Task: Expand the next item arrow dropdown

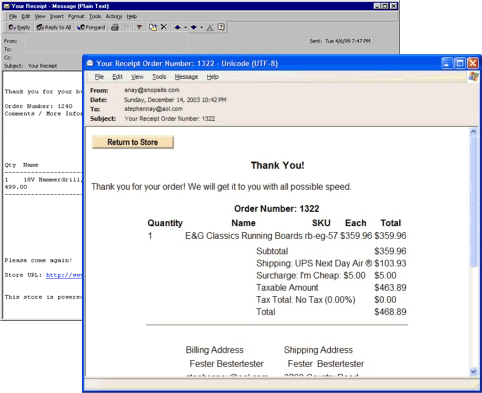Action: [202, 28]
